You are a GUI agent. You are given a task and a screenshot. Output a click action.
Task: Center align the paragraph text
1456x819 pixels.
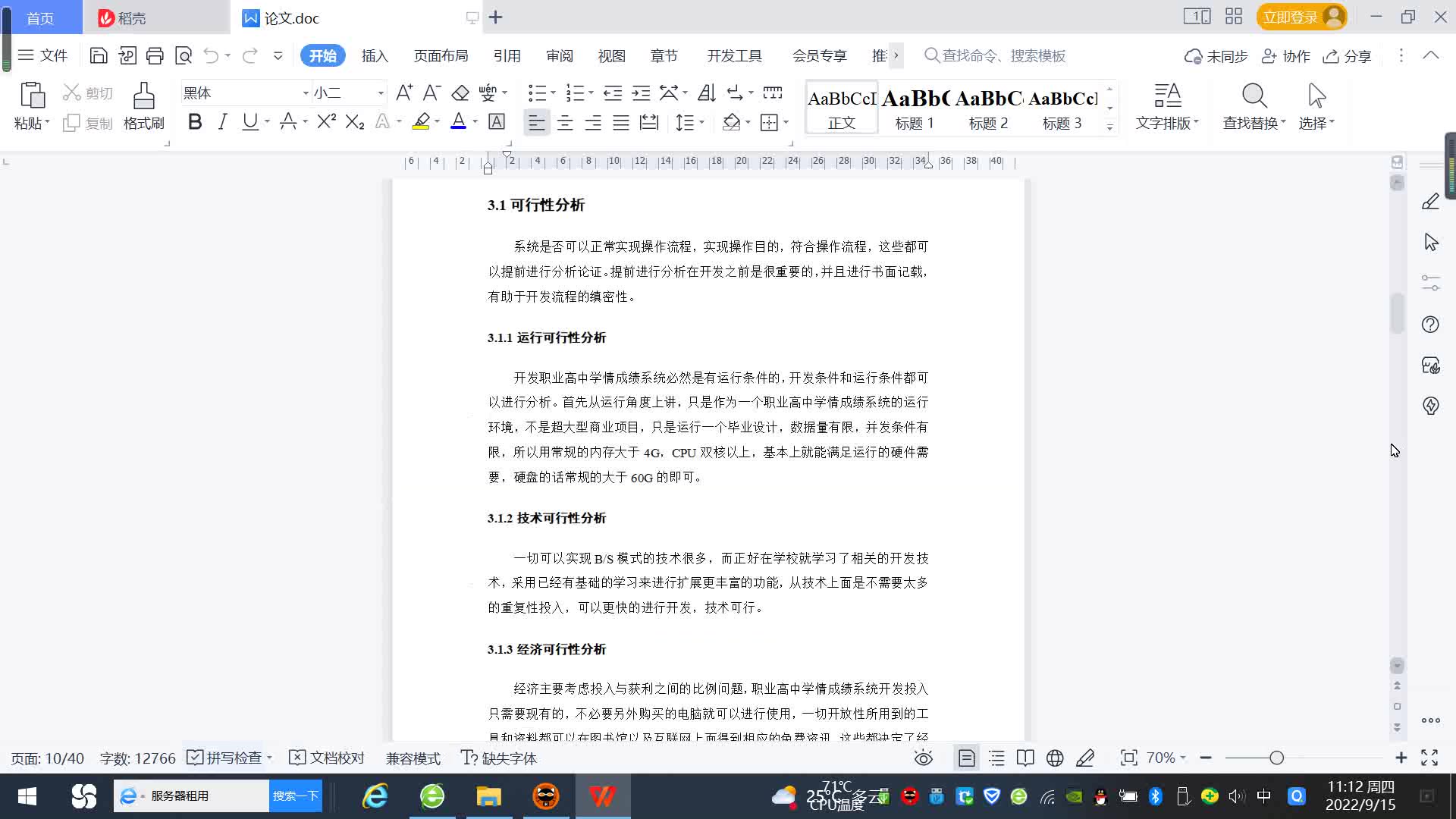564,122
